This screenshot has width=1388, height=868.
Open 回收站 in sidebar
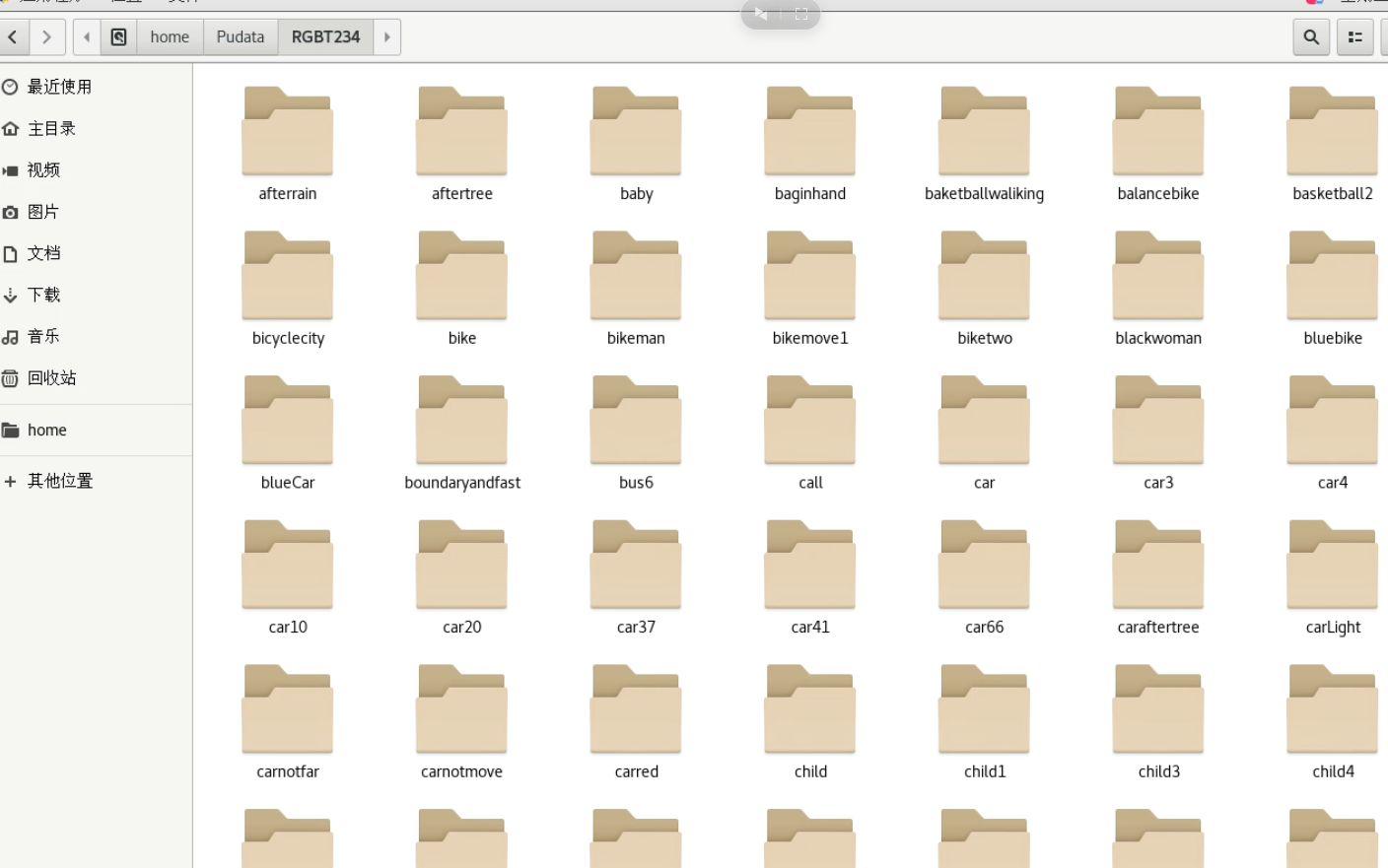pyautogui.click(x=96, y=377)
